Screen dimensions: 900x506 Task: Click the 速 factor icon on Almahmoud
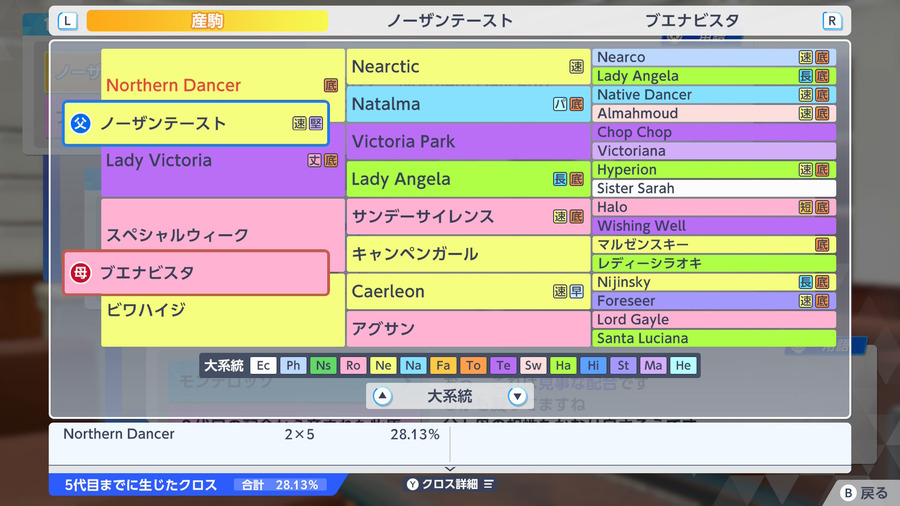[x=805, y=114]
